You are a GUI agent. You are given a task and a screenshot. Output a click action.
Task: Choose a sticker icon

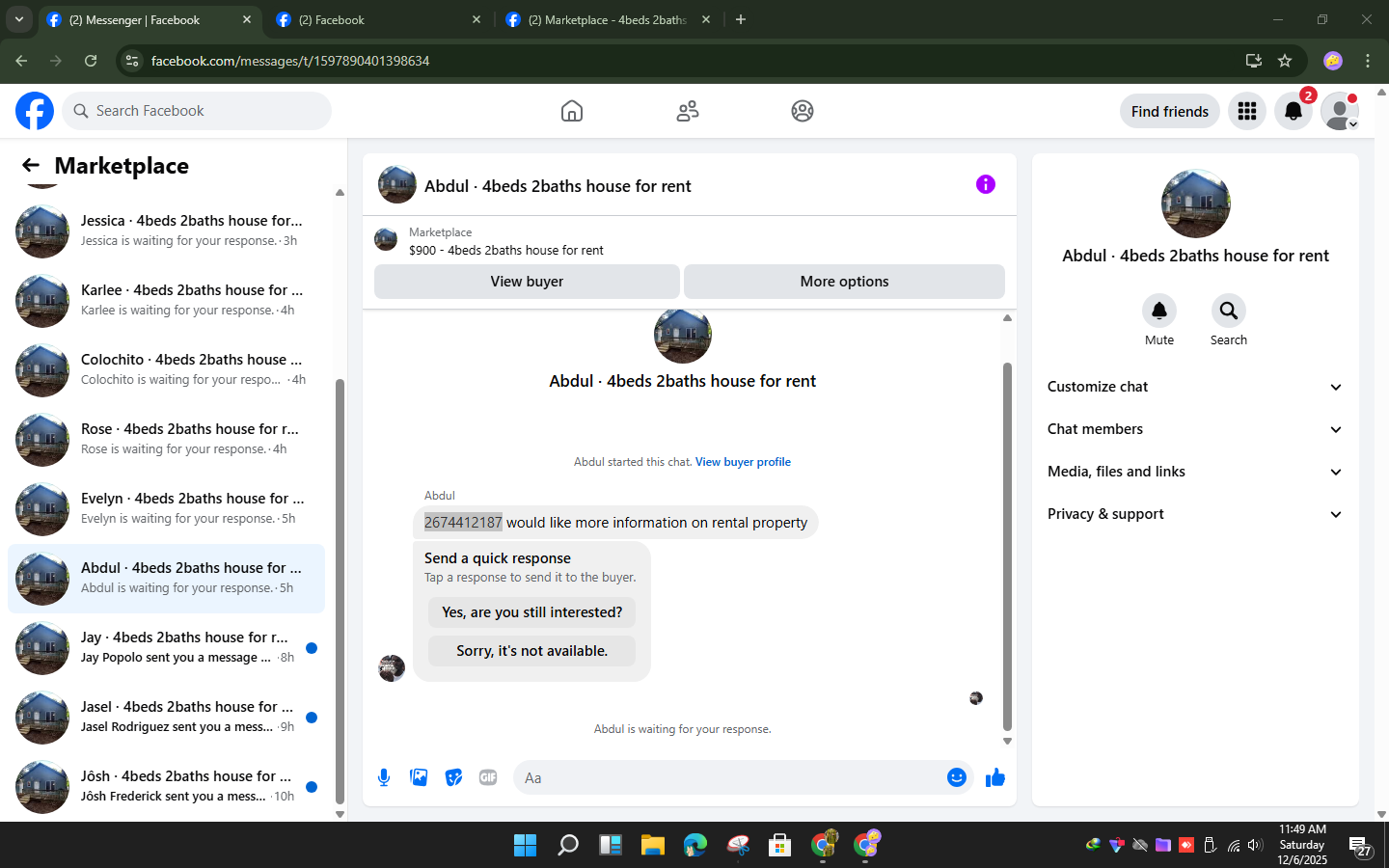[x=453, y=777]
